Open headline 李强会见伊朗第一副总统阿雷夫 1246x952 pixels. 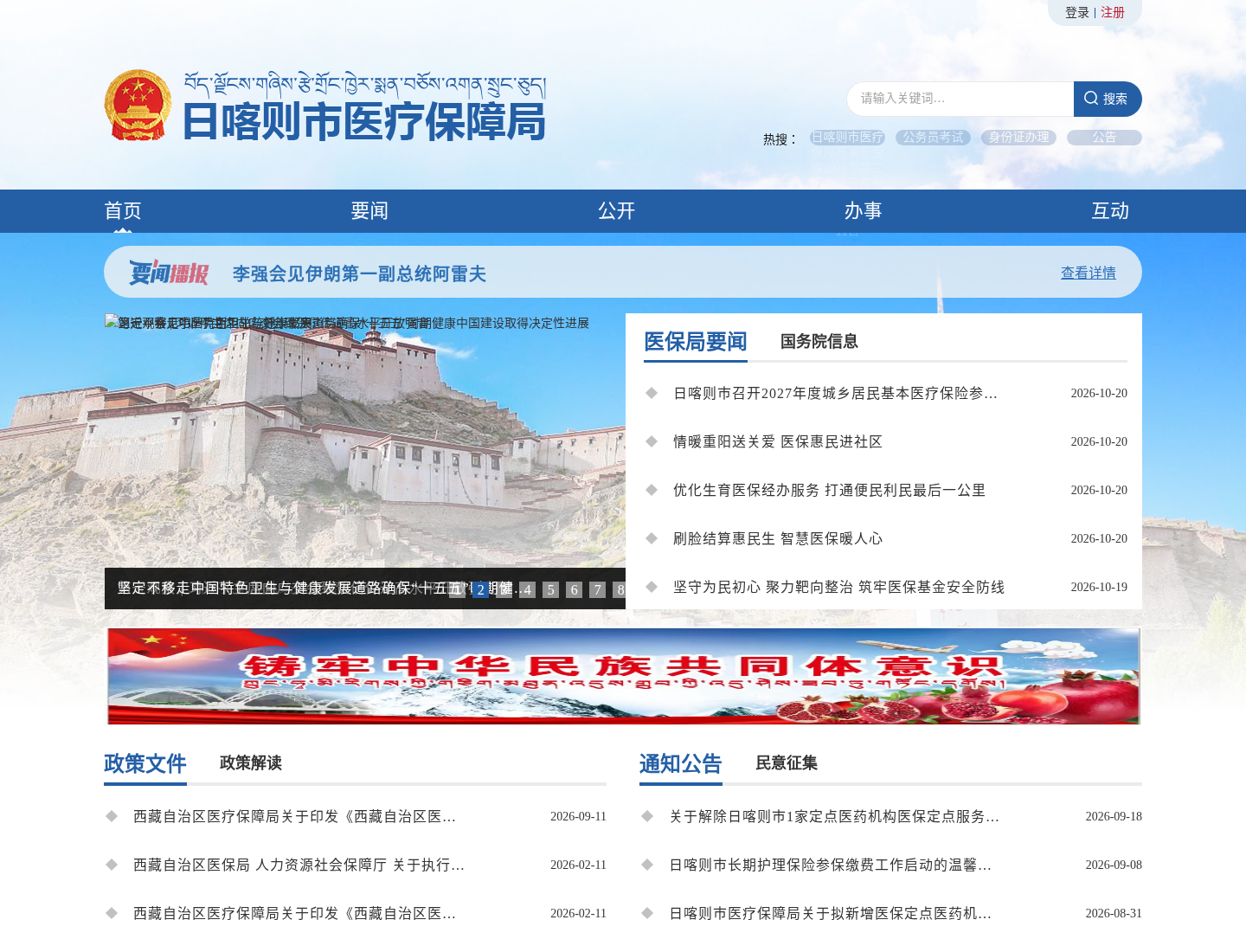359,273
